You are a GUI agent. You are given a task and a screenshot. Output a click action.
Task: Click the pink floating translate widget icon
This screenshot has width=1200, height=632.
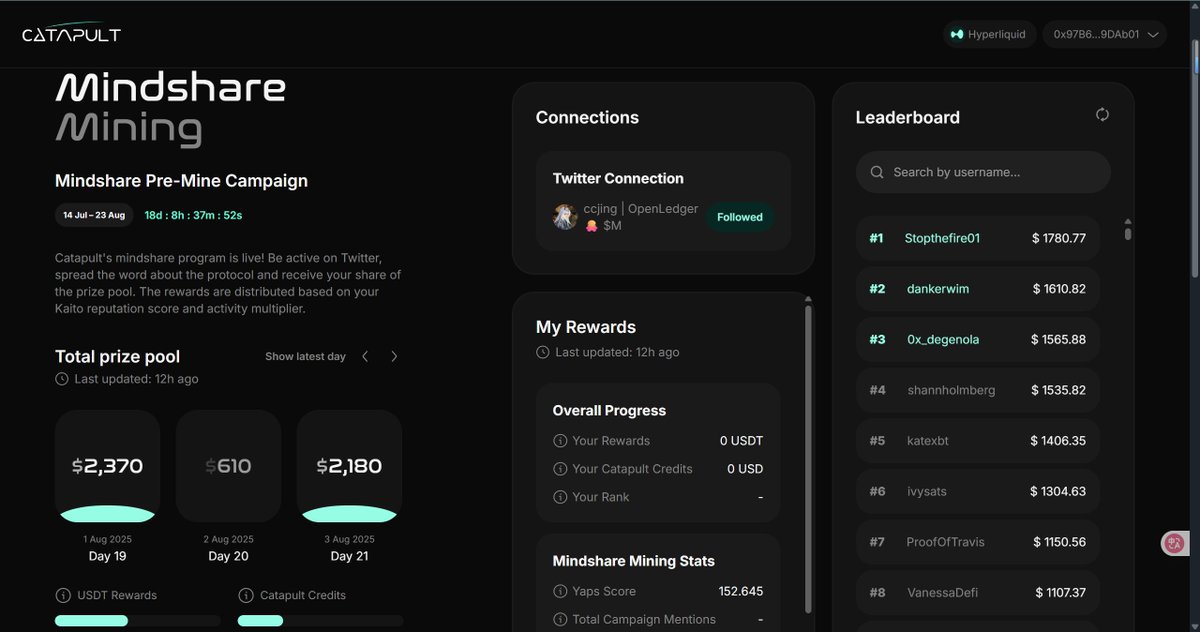pos(1174,543)
